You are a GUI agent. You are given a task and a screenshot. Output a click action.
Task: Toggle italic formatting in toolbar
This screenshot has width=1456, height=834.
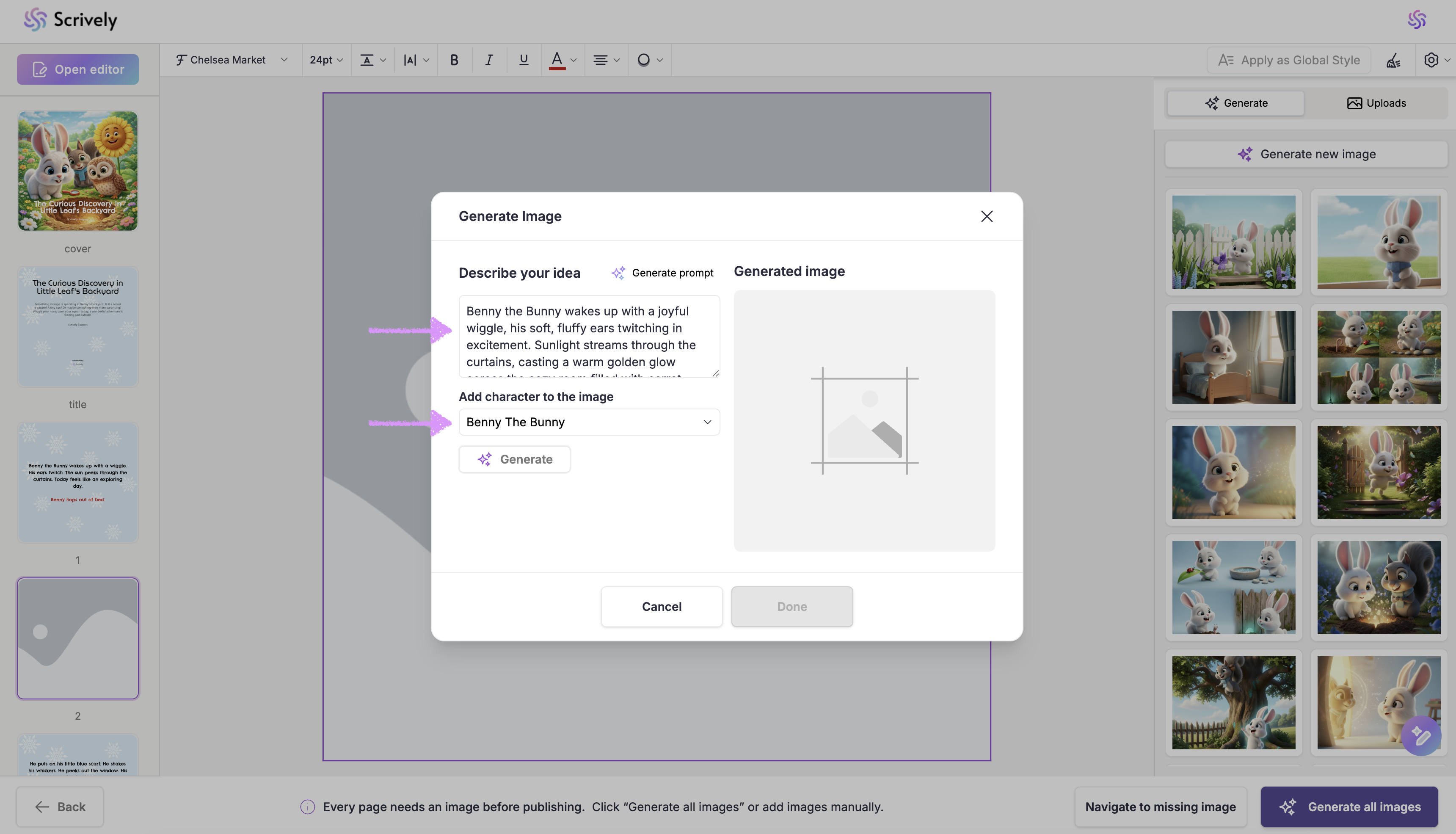488,60
